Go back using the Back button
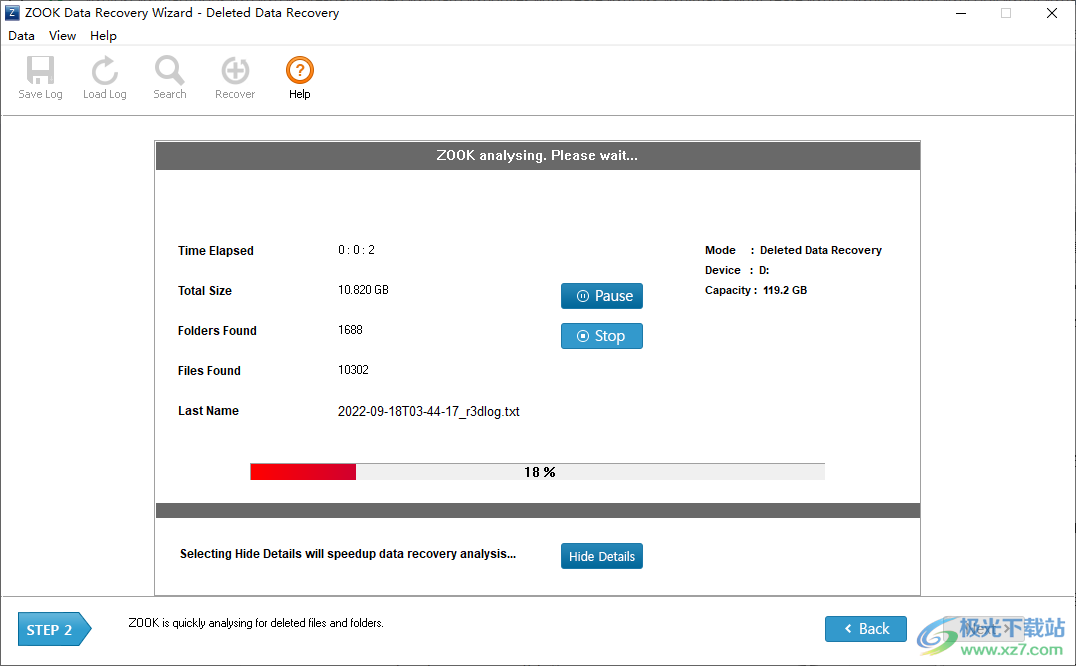This screenshot has height=666, width=1076. 865,628
